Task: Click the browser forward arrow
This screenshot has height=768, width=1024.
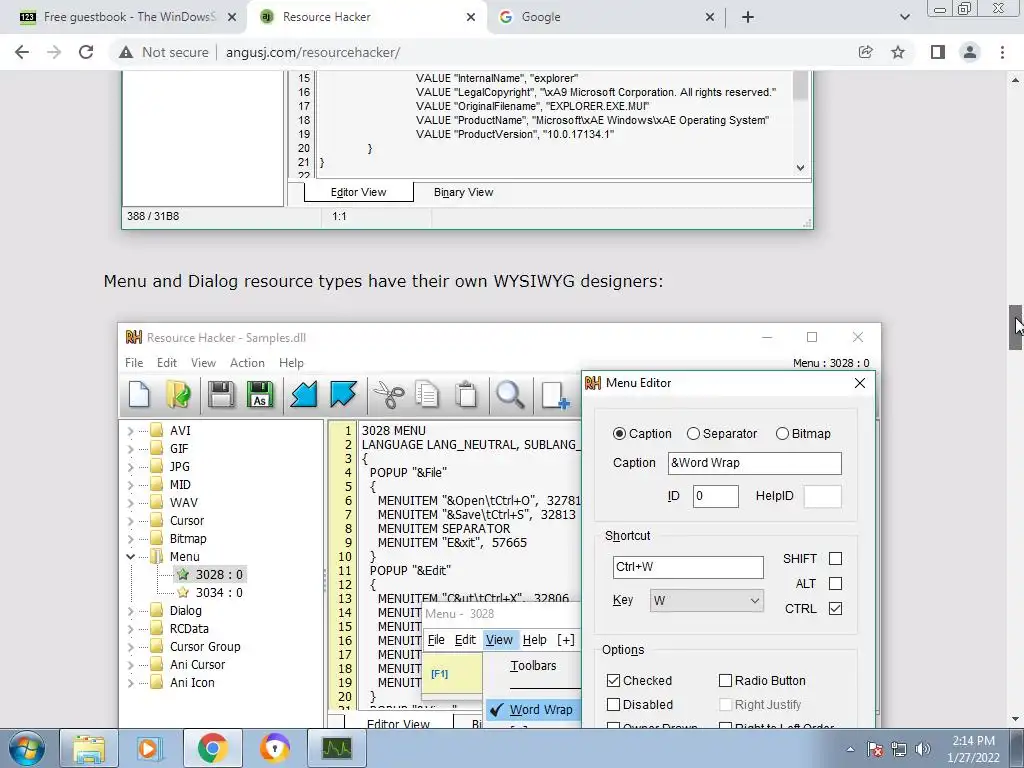Action: [54, 52]
